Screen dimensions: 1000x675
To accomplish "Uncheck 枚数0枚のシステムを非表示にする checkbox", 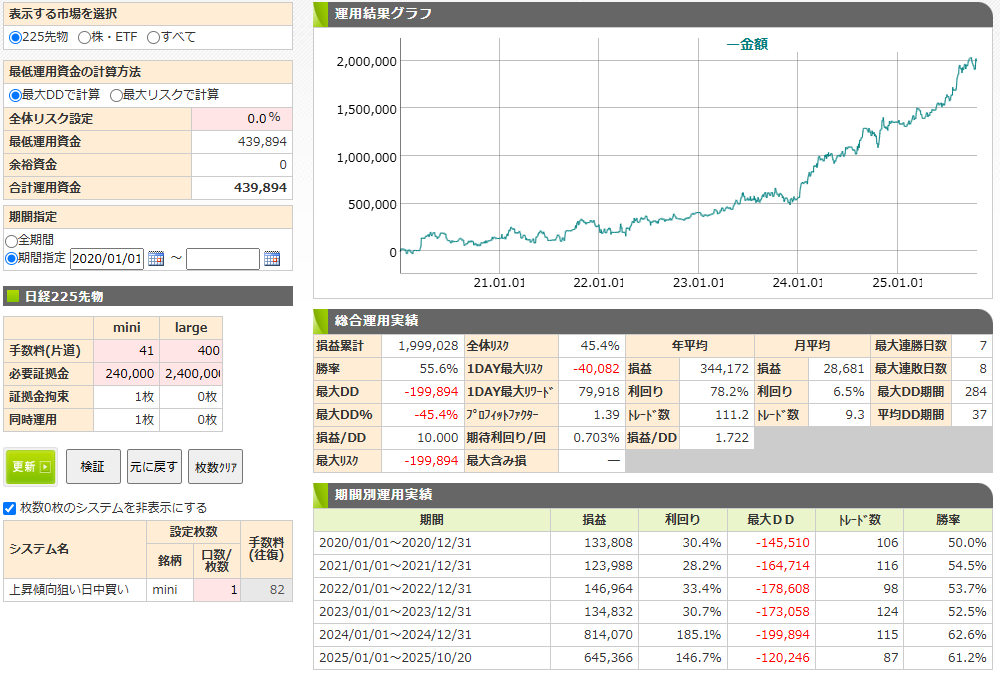I will [10, 507].
